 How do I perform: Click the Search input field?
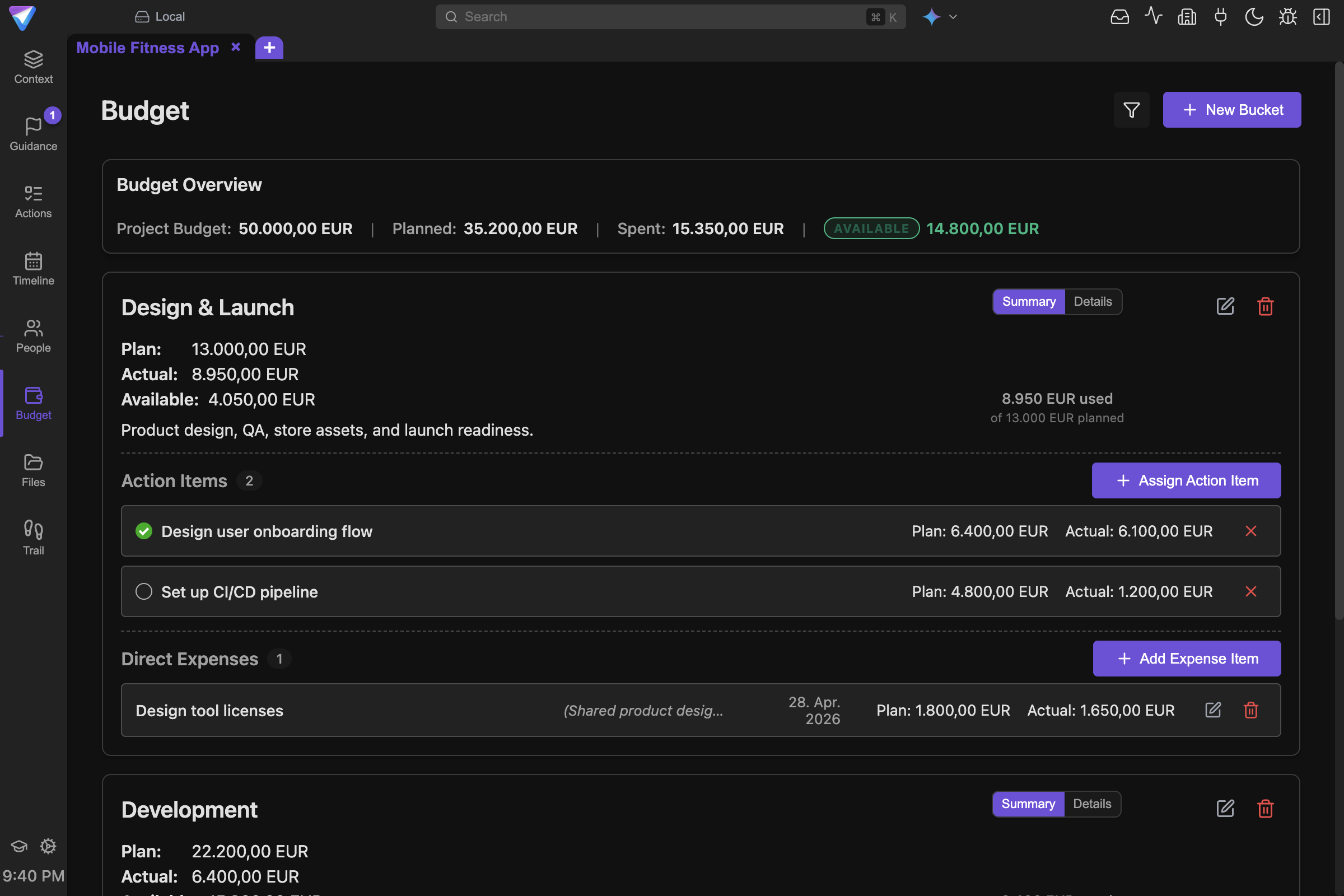click(x=670, y=17)
